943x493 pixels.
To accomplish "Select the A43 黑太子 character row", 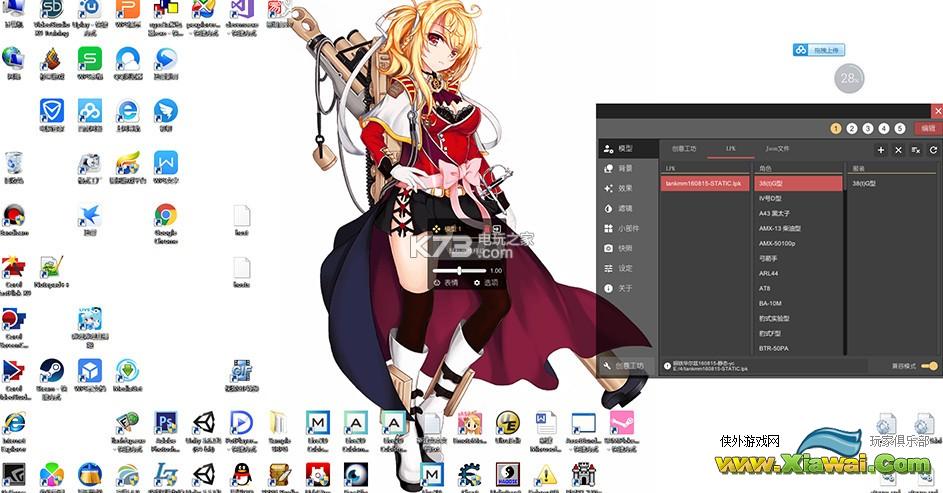I will tap(798, 213).
